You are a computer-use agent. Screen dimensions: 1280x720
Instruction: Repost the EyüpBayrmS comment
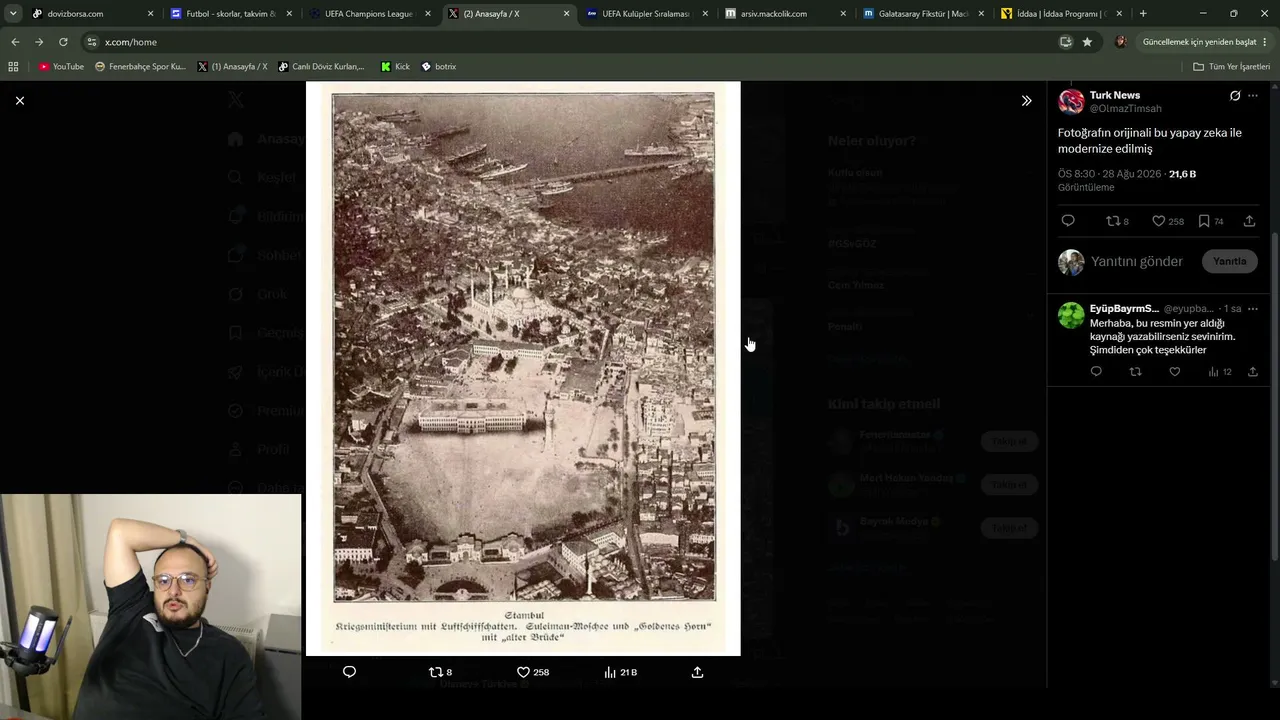[x=1135, y=372]
